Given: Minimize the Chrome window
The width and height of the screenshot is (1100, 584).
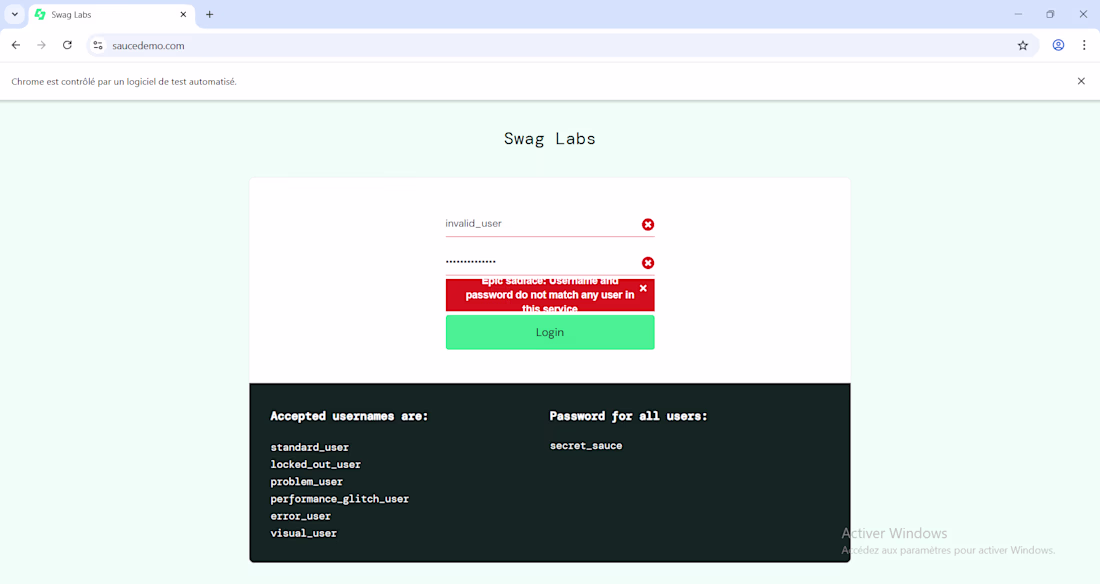Looking at the screenshot, I should [1018, 14].
